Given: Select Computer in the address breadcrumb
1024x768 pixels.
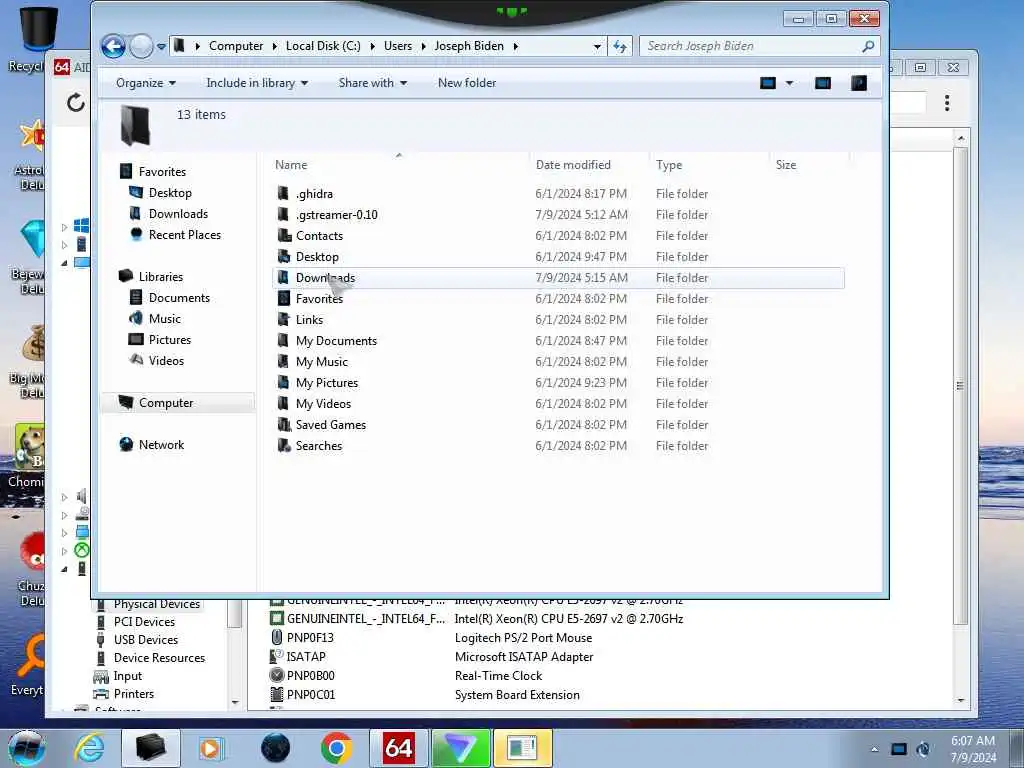Looking at the screenshot, I should pyautogui.click(x=236, y=46).
